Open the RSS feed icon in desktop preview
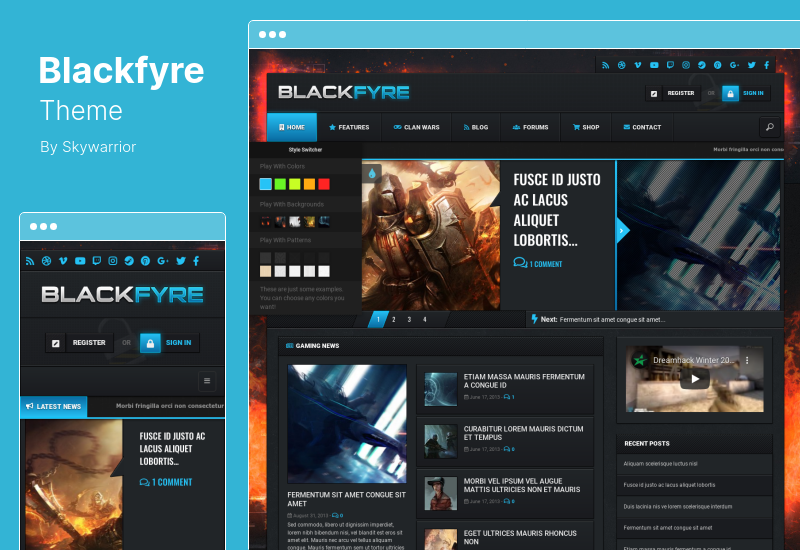Image resolution: width=800 pixels, height=550 pixels. (605, 65)
